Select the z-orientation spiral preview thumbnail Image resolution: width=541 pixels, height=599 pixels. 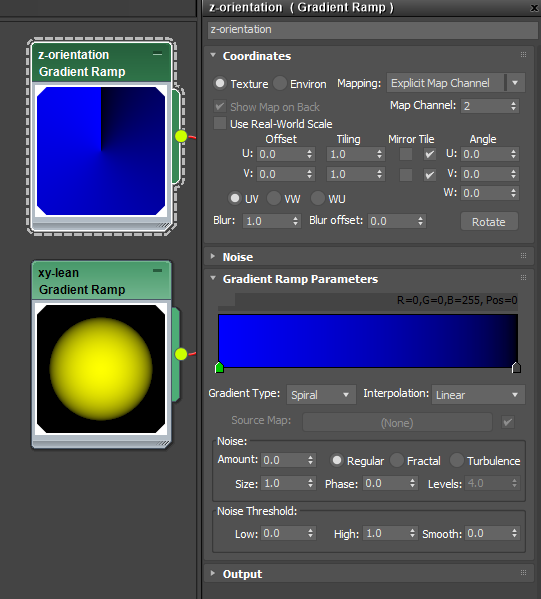click(101, 151)
